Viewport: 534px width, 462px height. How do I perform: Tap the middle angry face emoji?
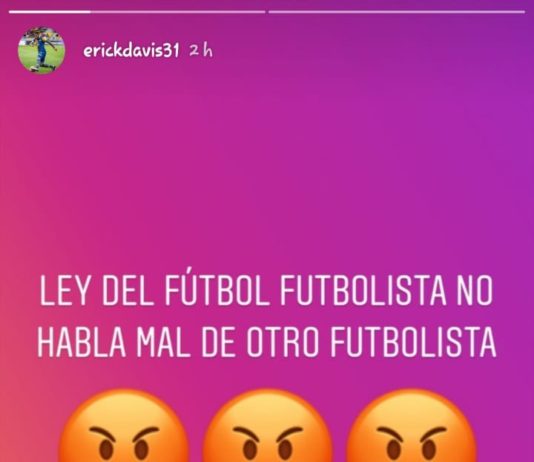(267, 426)
